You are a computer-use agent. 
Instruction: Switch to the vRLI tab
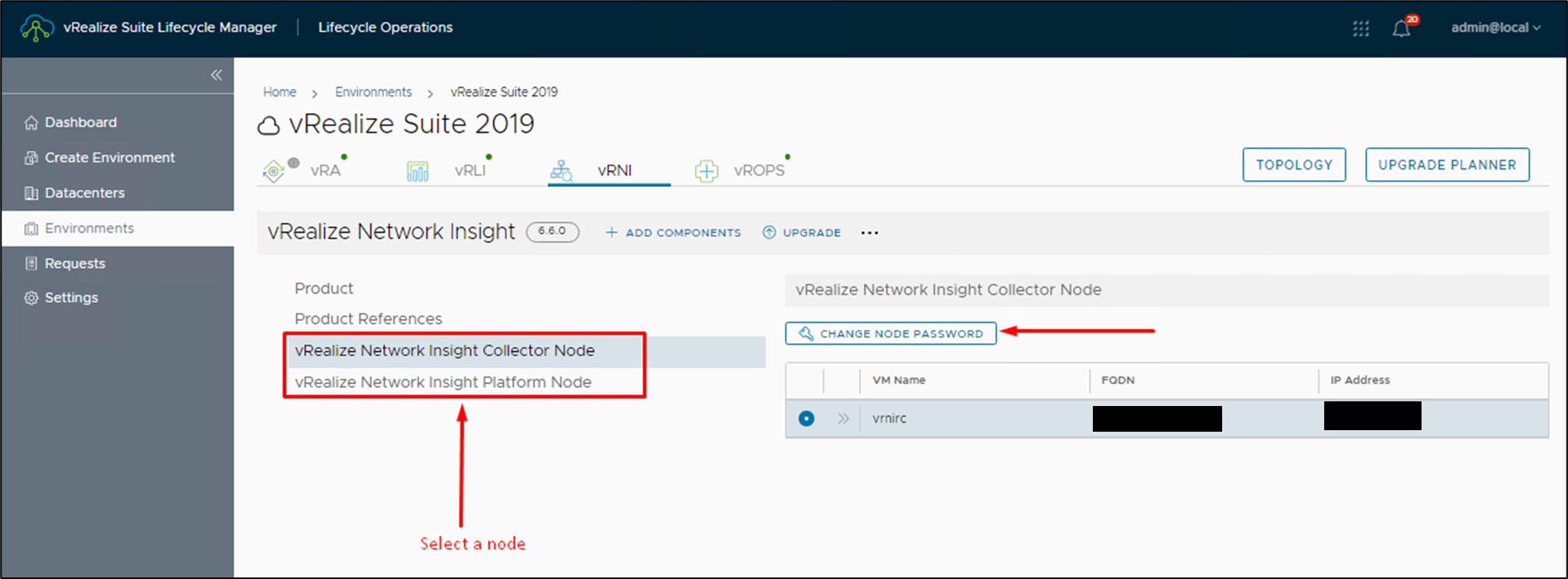[470, 171]
